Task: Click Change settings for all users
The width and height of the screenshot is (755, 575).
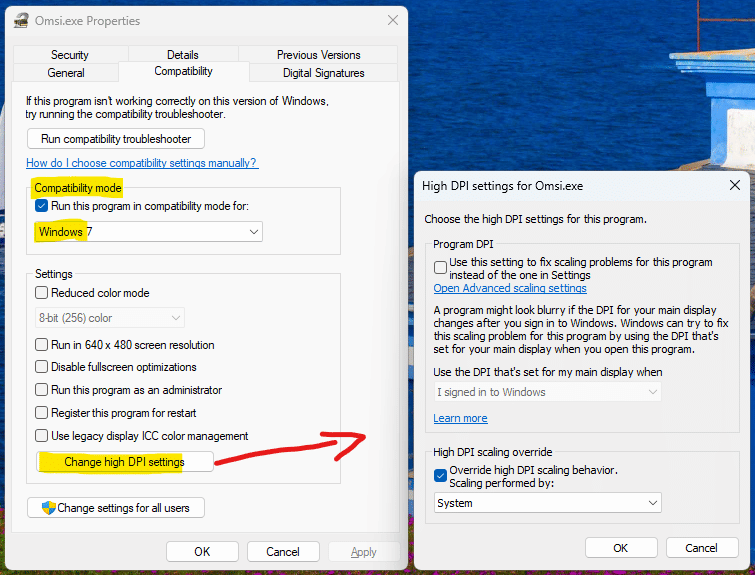Action: [116, 508]
